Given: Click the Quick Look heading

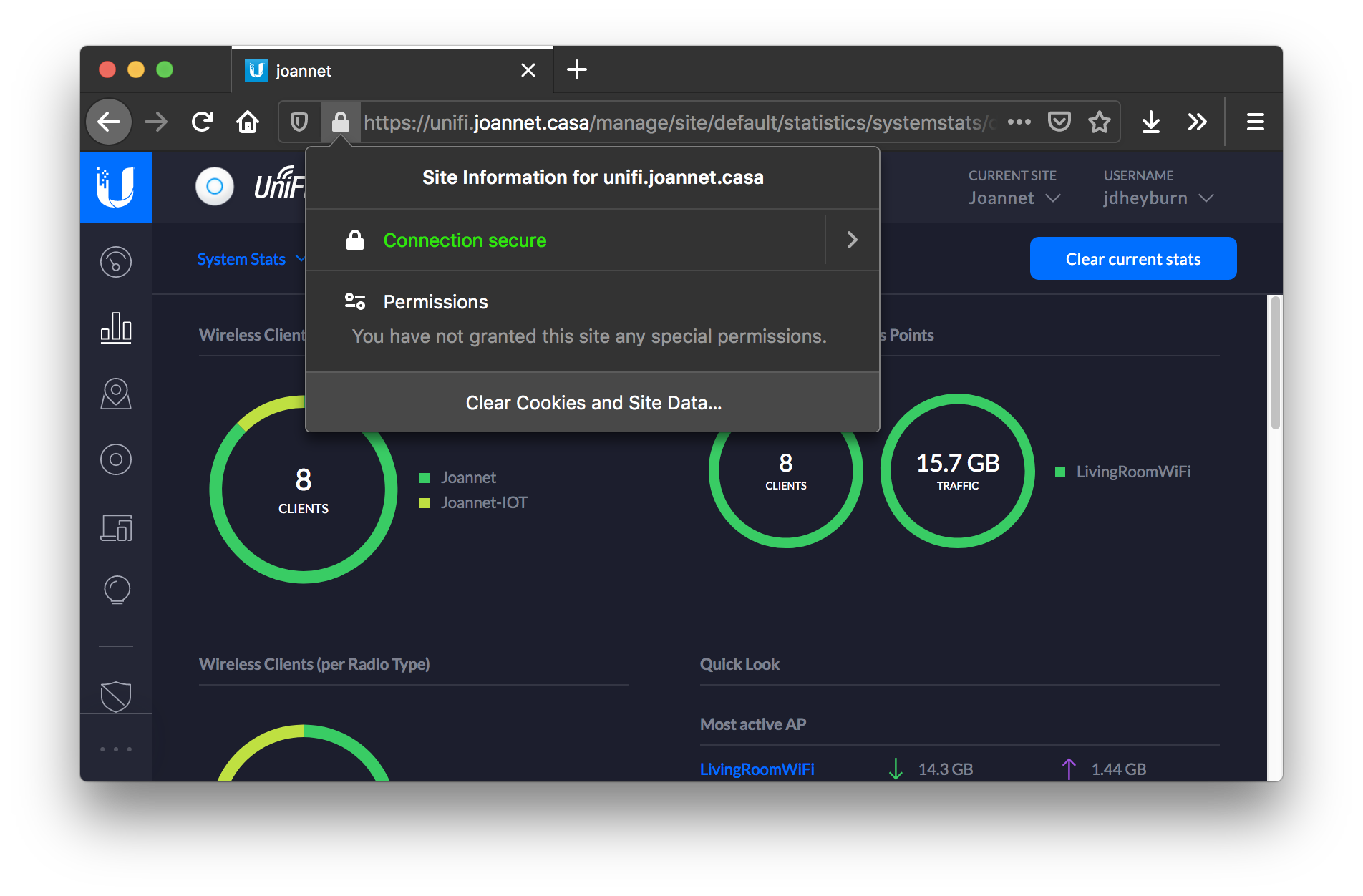Looking at the screenshot, I should 739,664.
